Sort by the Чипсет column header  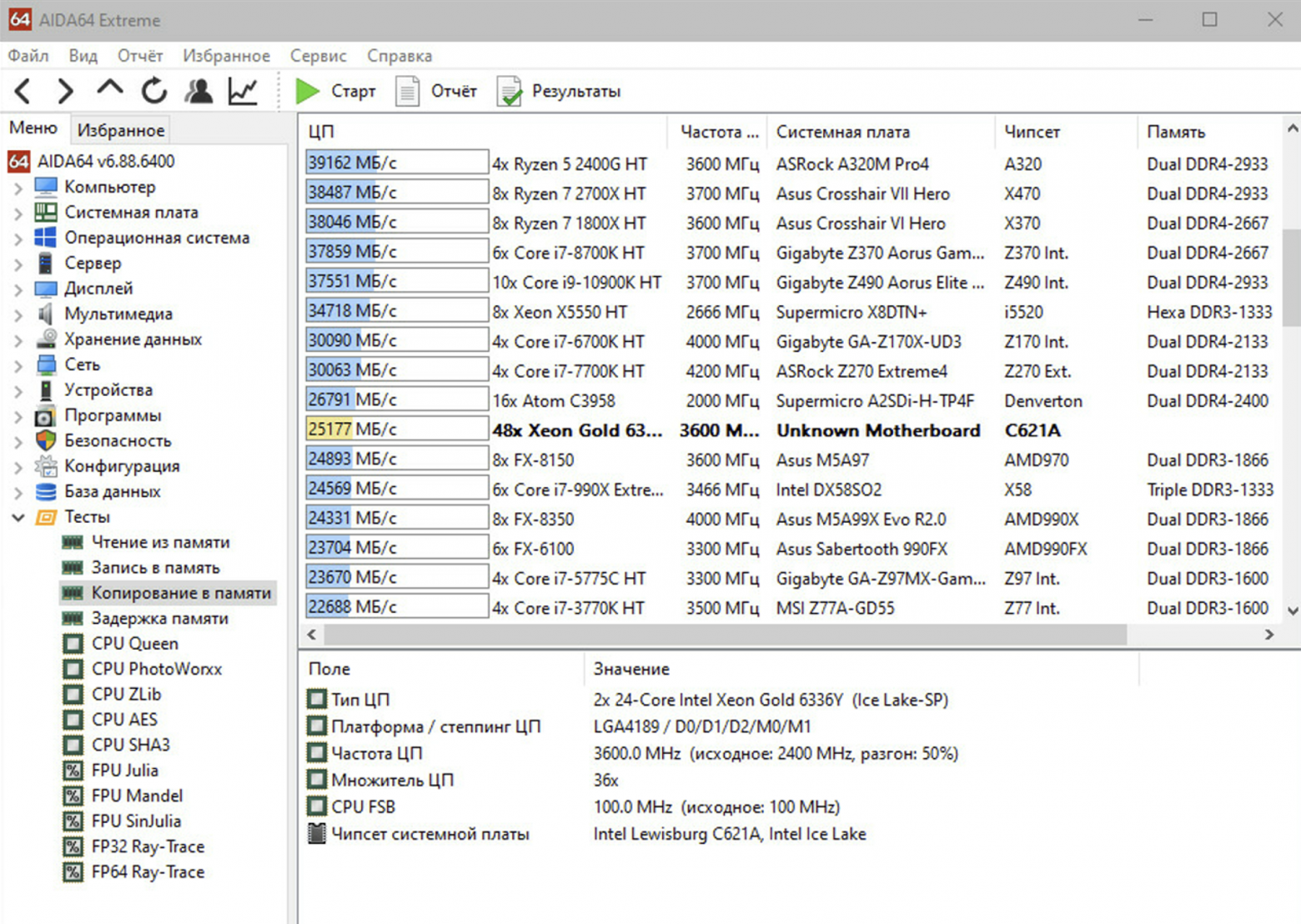tap(1066, 132)
